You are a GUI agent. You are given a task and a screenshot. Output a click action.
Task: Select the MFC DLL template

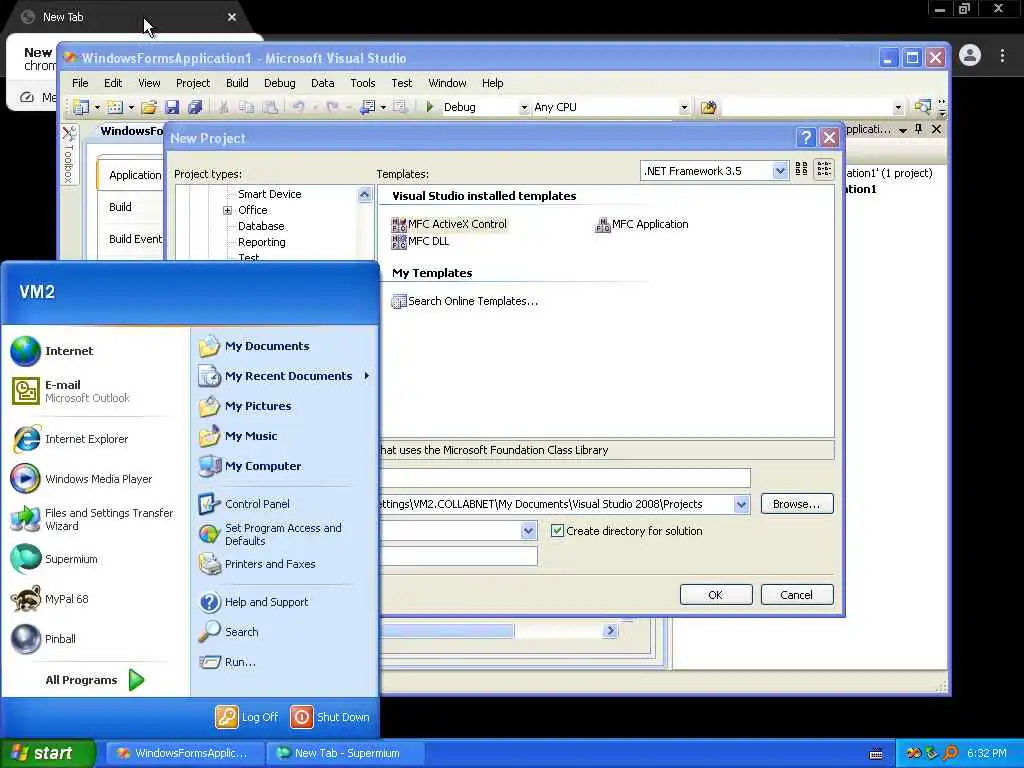point(420,241)
